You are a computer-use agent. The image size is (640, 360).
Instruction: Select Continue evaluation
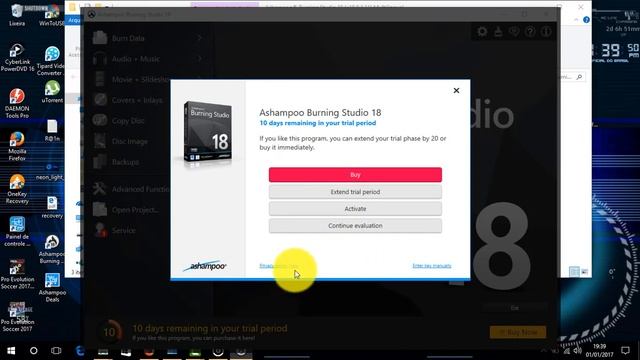coord(355,226)
